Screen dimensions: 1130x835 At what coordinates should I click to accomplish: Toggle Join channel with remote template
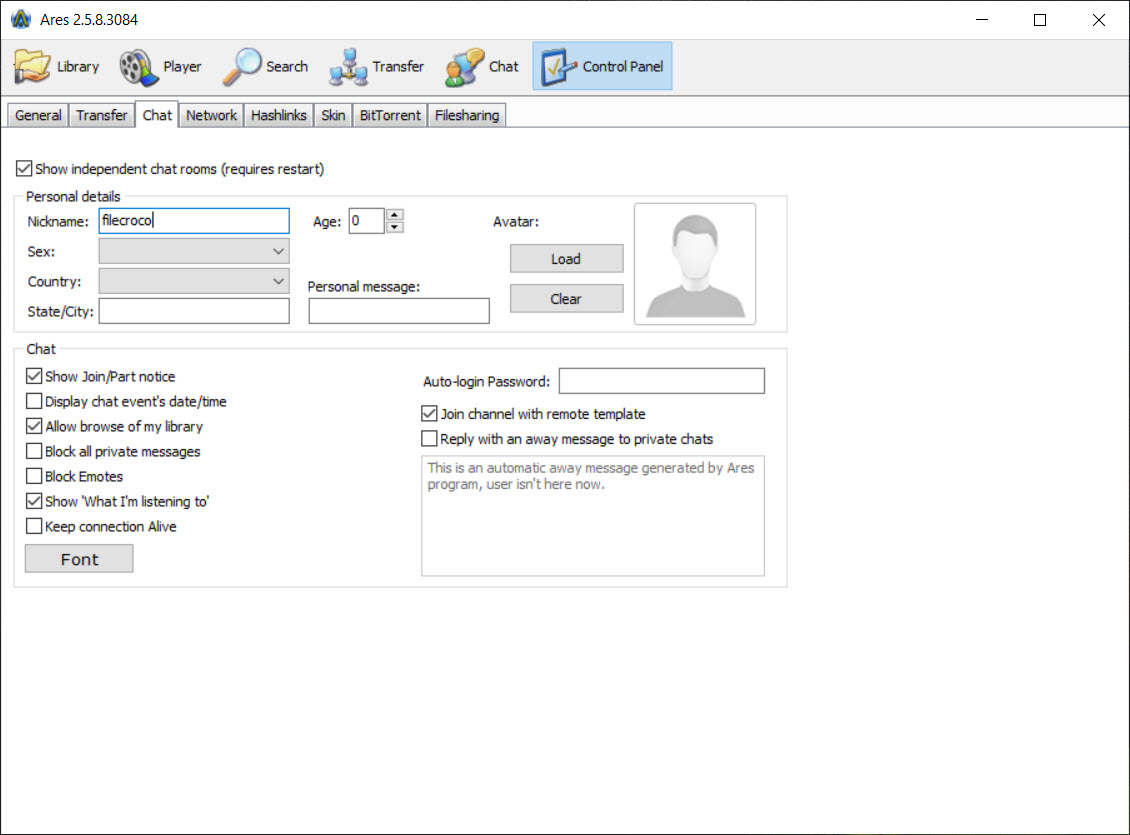[x=429, y=413]
